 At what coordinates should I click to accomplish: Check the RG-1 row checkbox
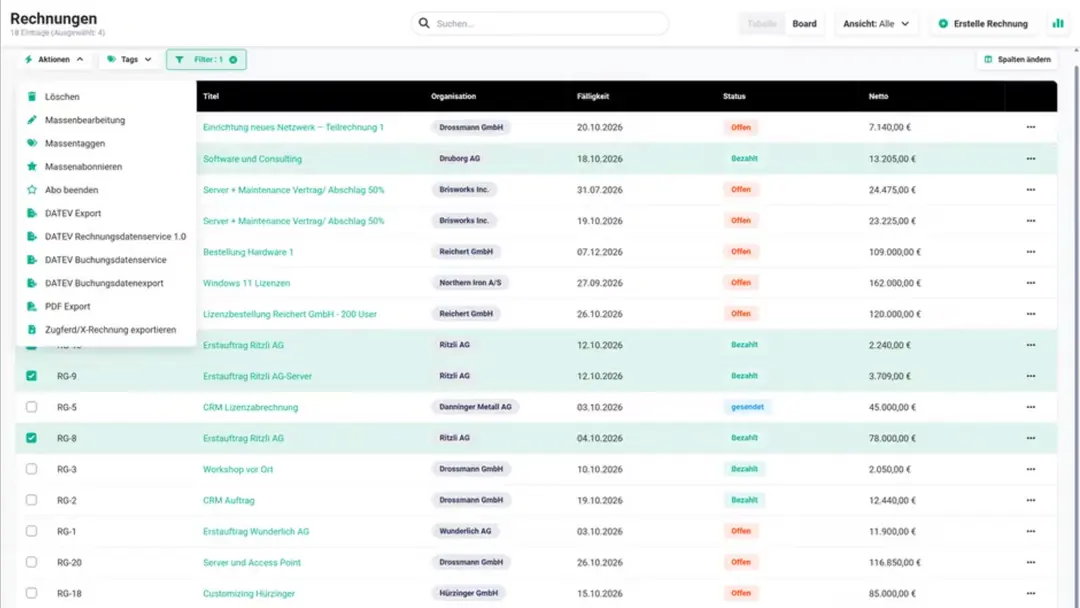pos(32,531)
